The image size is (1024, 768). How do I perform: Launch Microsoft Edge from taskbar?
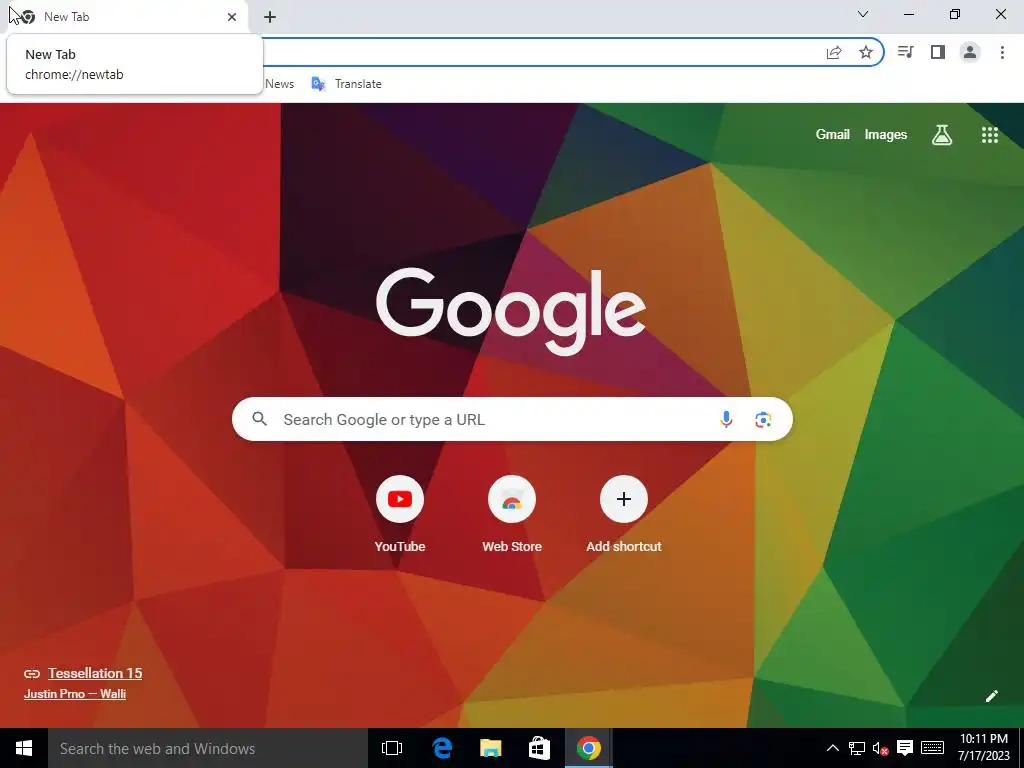(x=442, y=748)
